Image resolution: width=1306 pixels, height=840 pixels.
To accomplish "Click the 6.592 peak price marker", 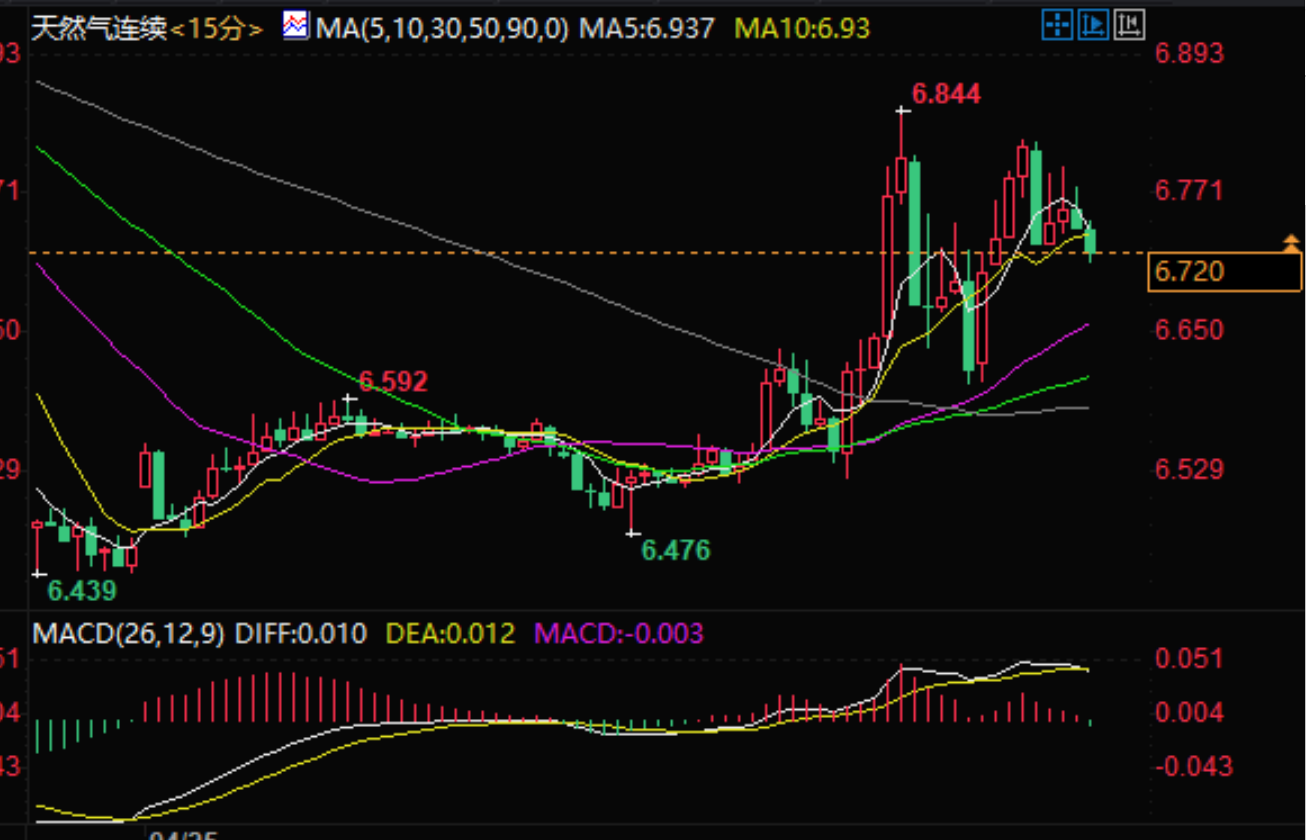I will click(x=393, y=380).
